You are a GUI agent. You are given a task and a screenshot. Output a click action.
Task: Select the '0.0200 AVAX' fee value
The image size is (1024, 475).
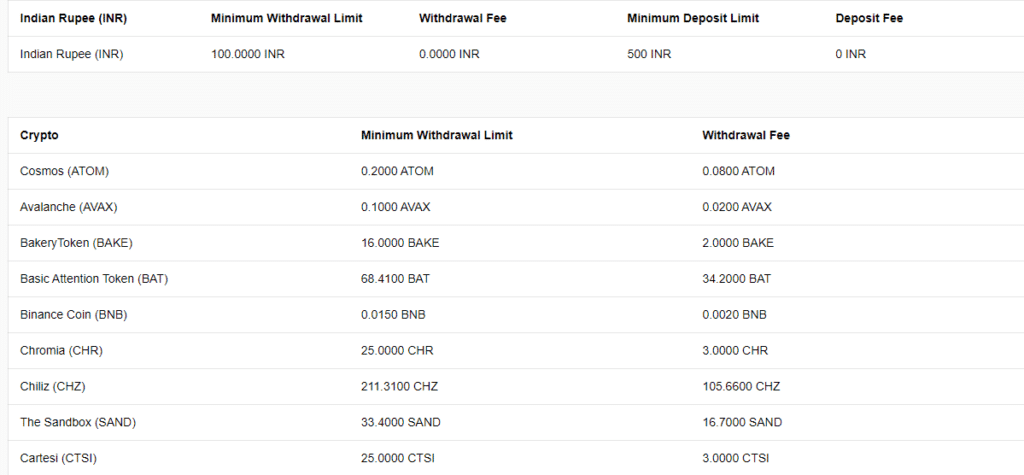pyautogui.click(x=737, y=207)
